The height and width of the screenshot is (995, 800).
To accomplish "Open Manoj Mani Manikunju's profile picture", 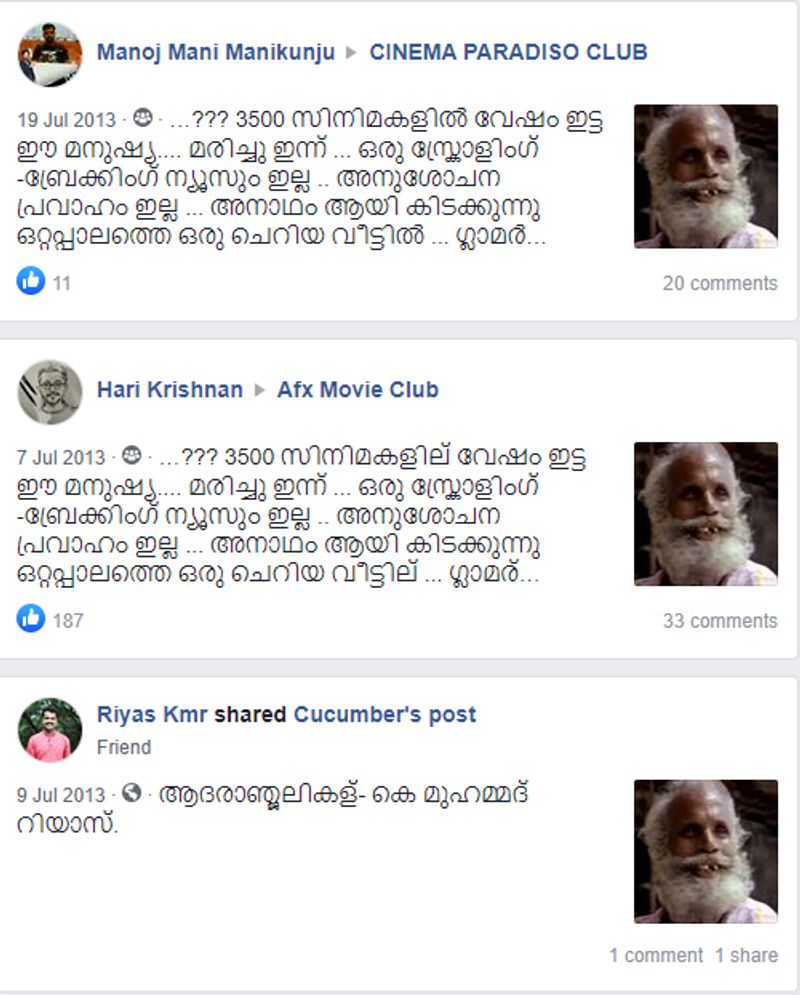I will click(x=49, y=54).
